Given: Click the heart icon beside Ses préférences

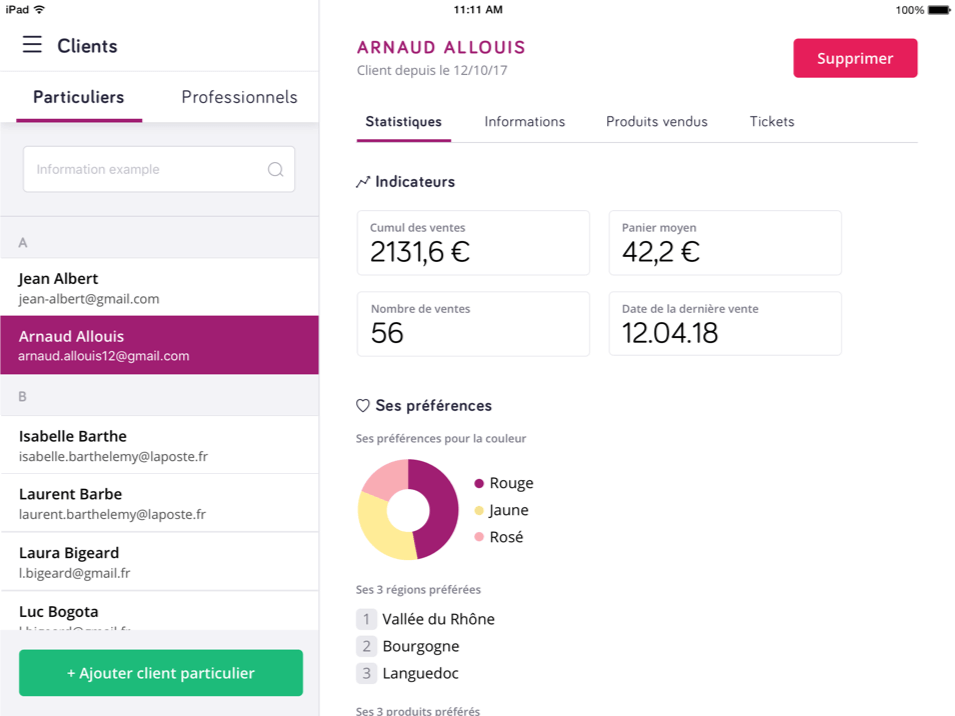Looking at the screenshot, I should [x=362, y=405].
